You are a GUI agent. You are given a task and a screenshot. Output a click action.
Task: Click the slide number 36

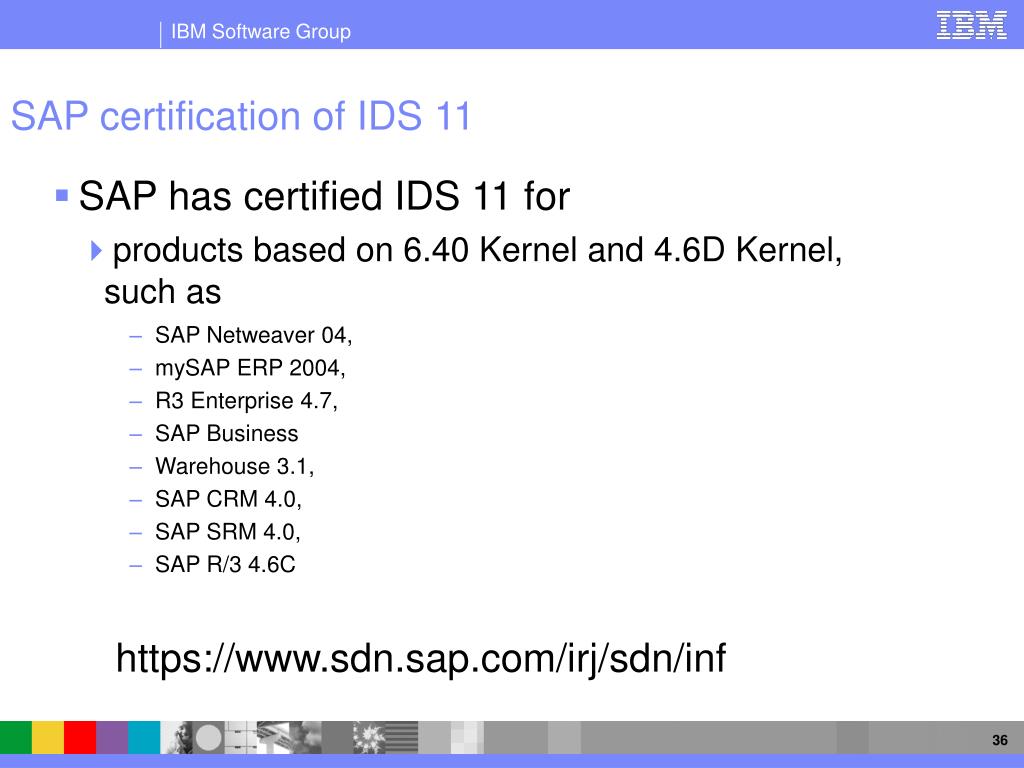pos(1000,740)
